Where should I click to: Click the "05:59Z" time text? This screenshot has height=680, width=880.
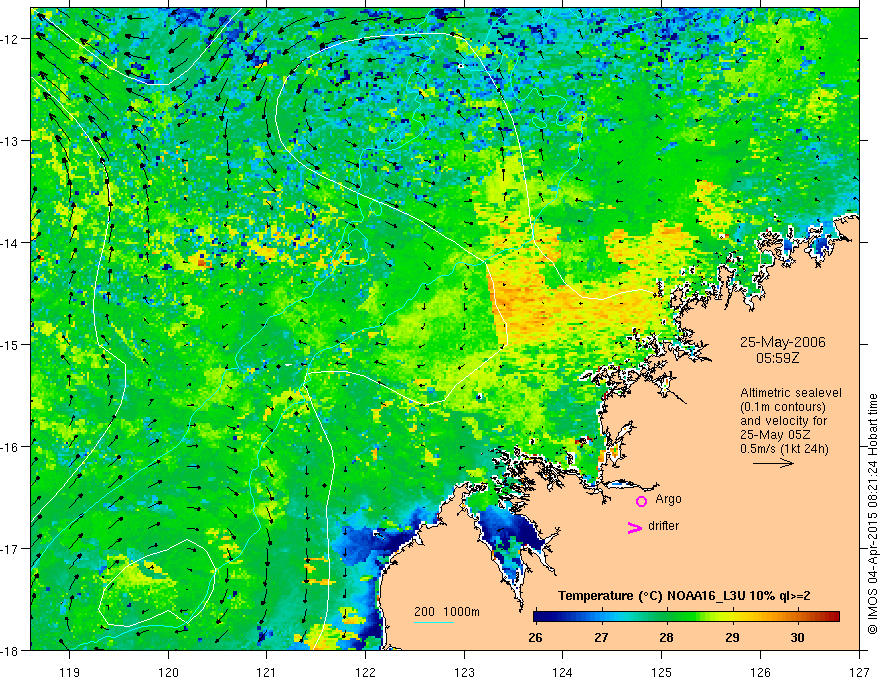[x=777, y=358]
